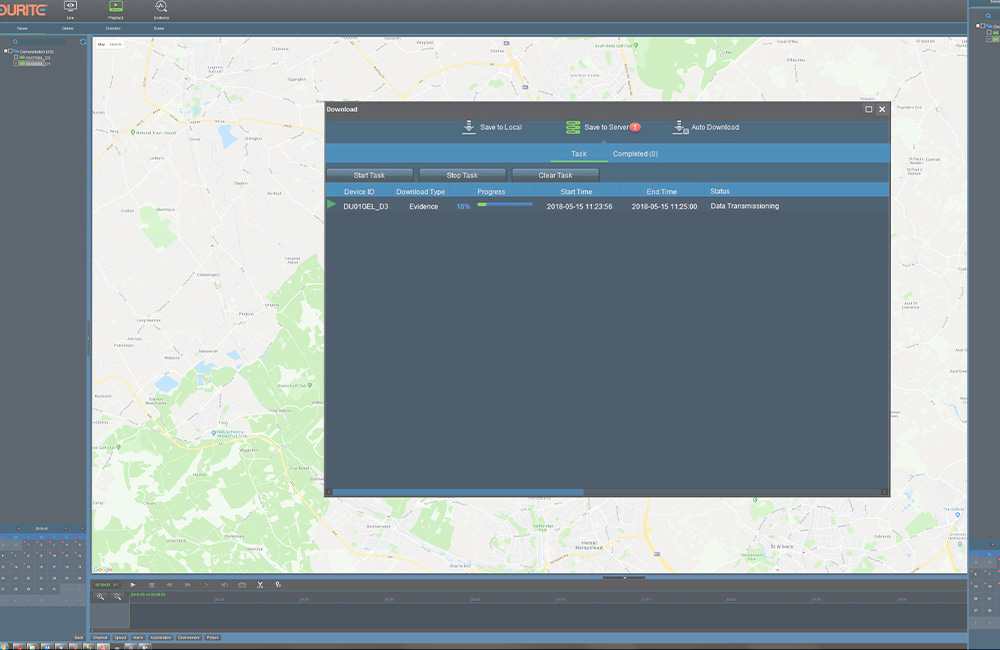Toggle the Demonstration group checkbox
Viewport: 1000px width, 650px height.
[x=8, y=52]
